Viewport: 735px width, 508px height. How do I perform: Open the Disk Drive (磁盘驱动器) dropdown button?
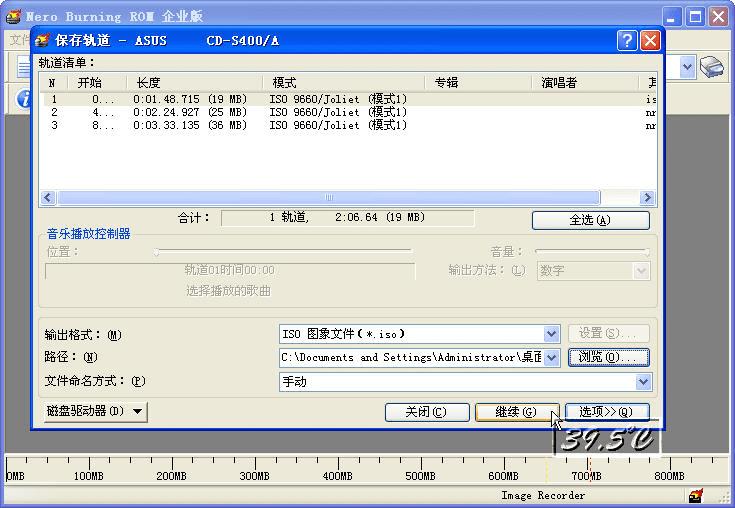[96, 411]
